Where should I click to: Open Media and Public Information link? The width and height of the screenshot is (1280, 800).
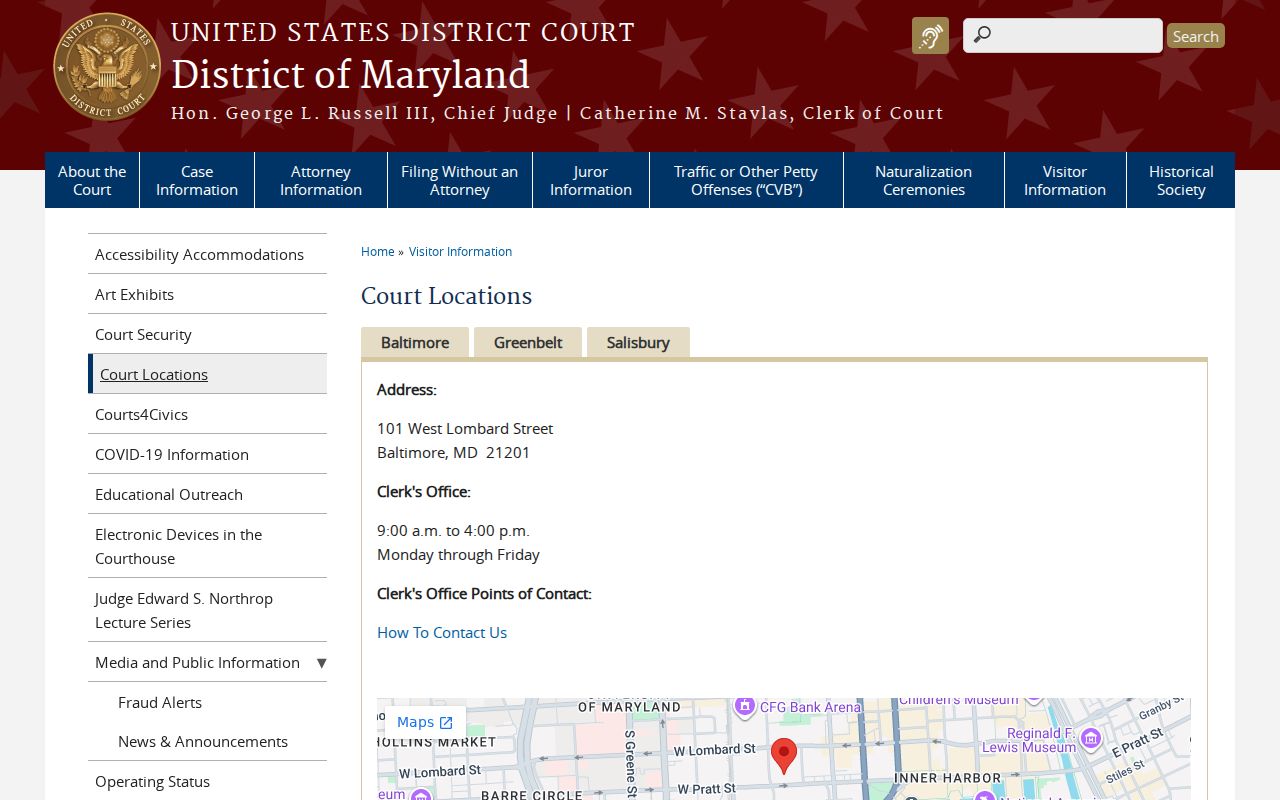[197, 662]
